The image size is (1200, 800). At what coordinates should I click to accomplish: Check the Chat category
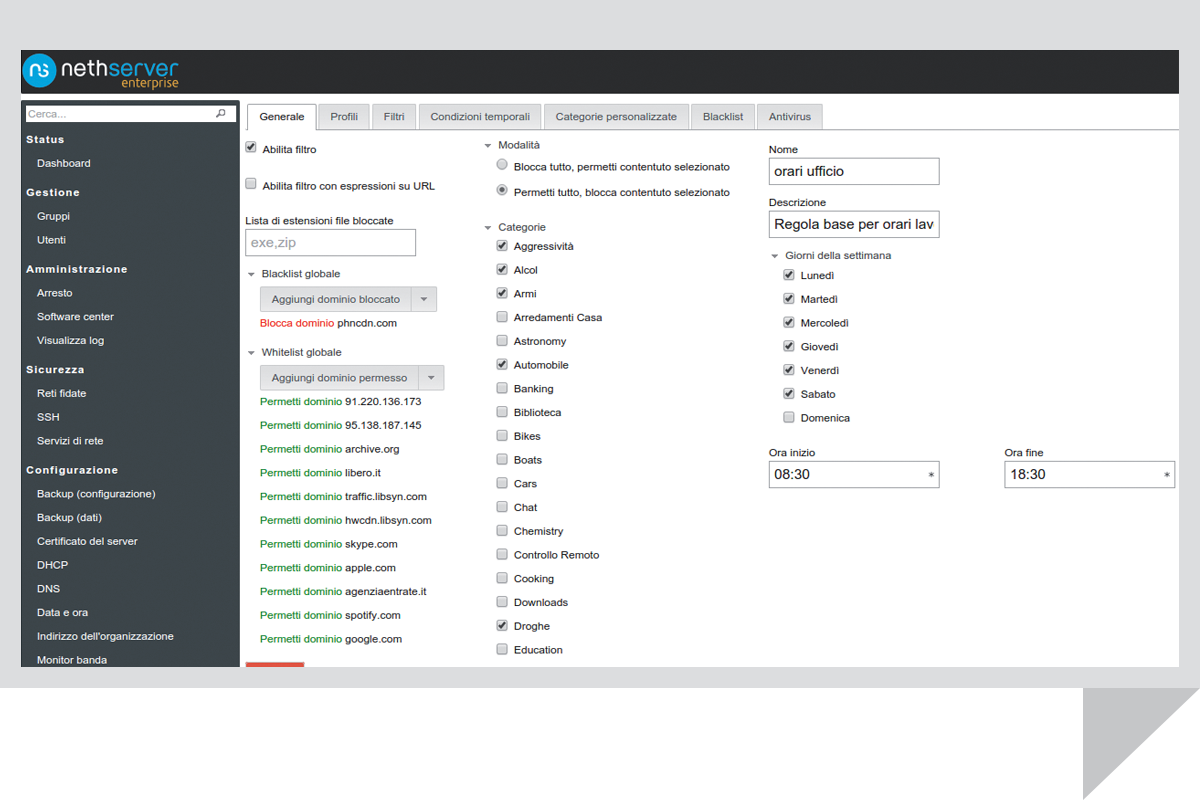[502, 507]
